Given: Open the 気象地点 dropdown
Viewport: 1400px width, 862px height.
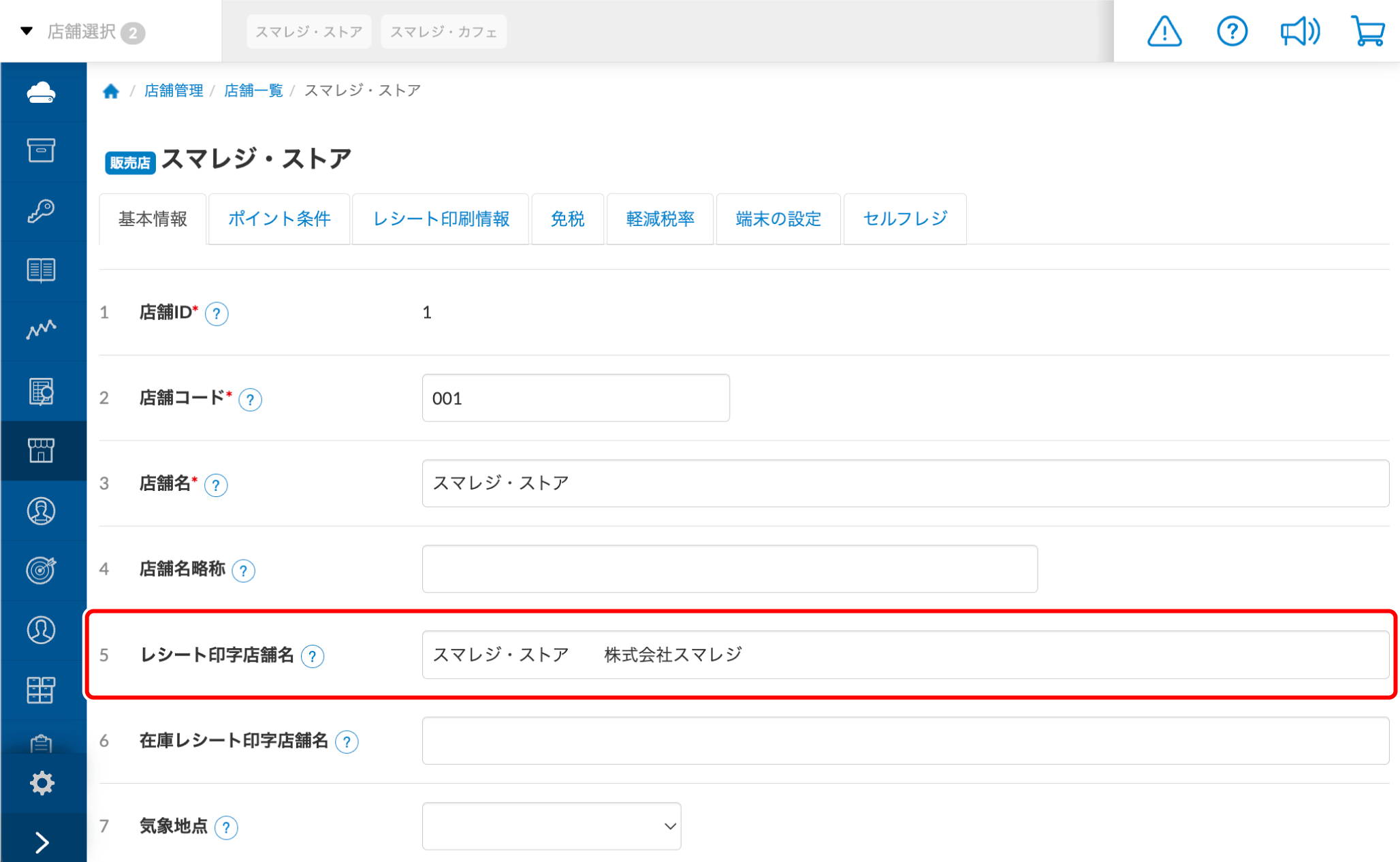Looking at the screenshot, I should pyautogui.click(x=551, y=826).
